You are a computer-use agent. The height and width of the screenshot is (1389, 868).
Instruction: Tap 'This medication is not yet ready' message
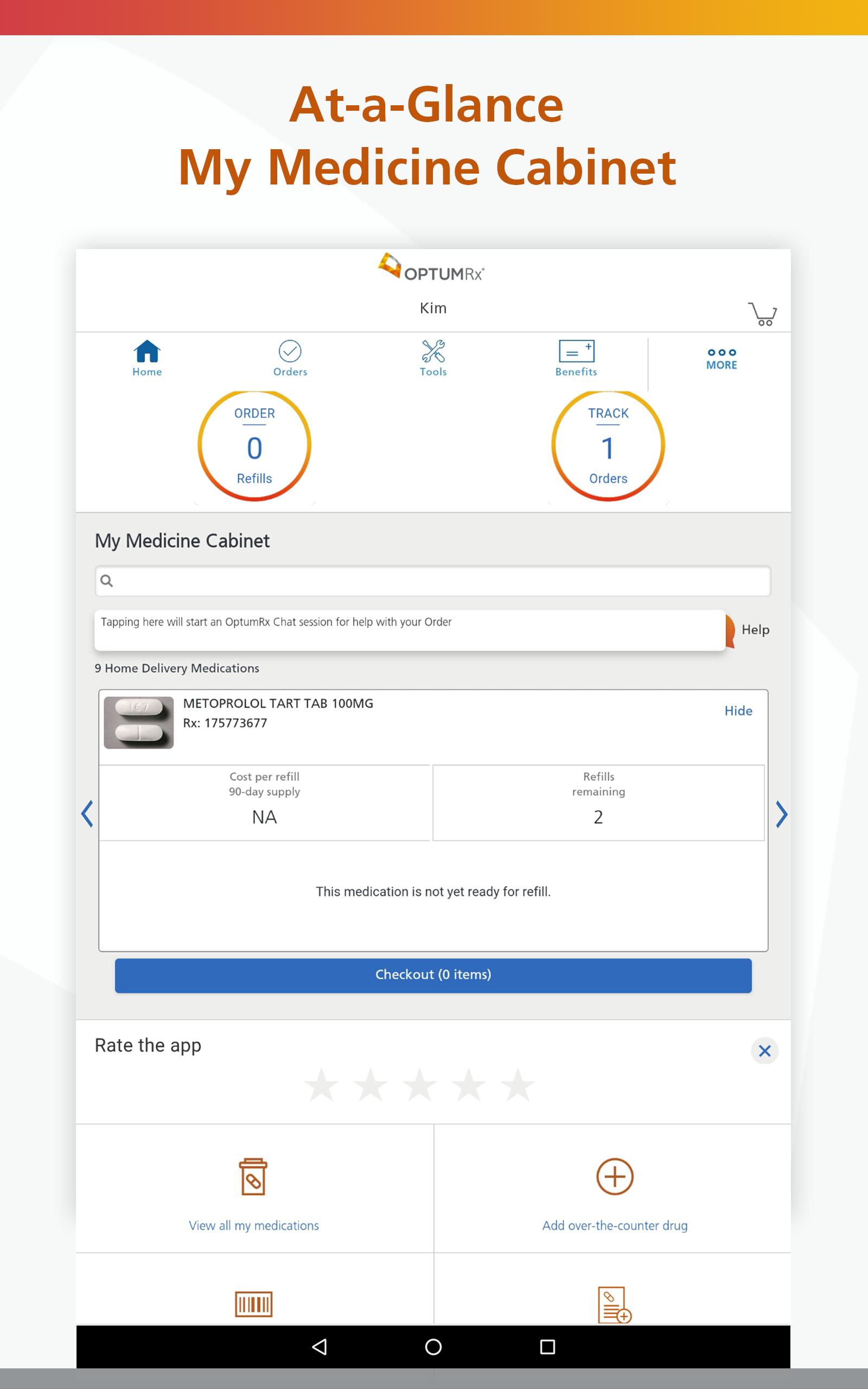433,891
